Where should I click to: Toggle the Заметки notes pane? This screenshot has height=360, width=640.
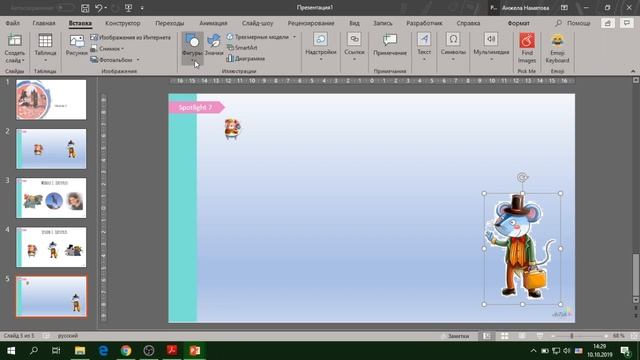click(x=455, y=336)
